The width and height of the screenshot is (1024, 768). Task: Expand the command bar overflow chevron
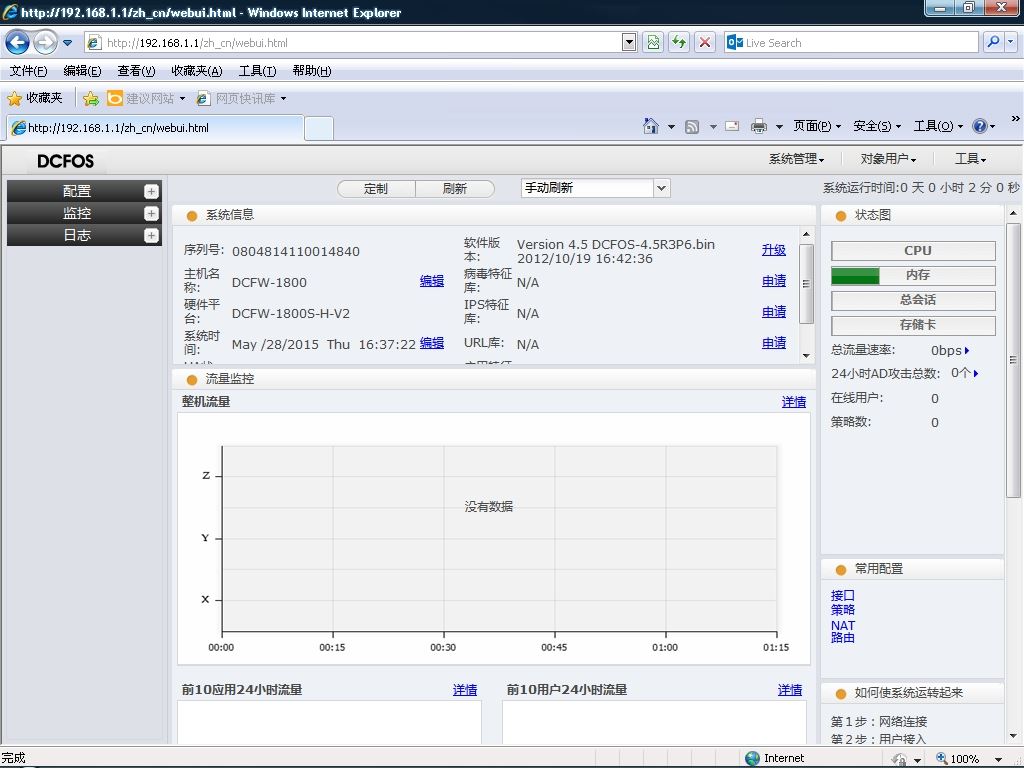tap(1015, 118)
